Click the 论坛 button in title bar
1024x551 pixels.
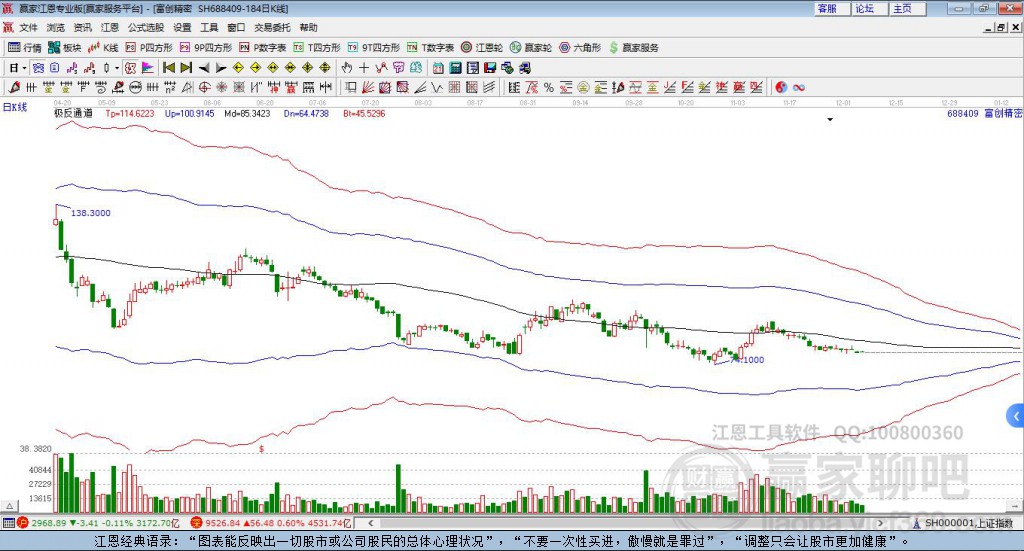pyautogui.click(x=870, y=8)
